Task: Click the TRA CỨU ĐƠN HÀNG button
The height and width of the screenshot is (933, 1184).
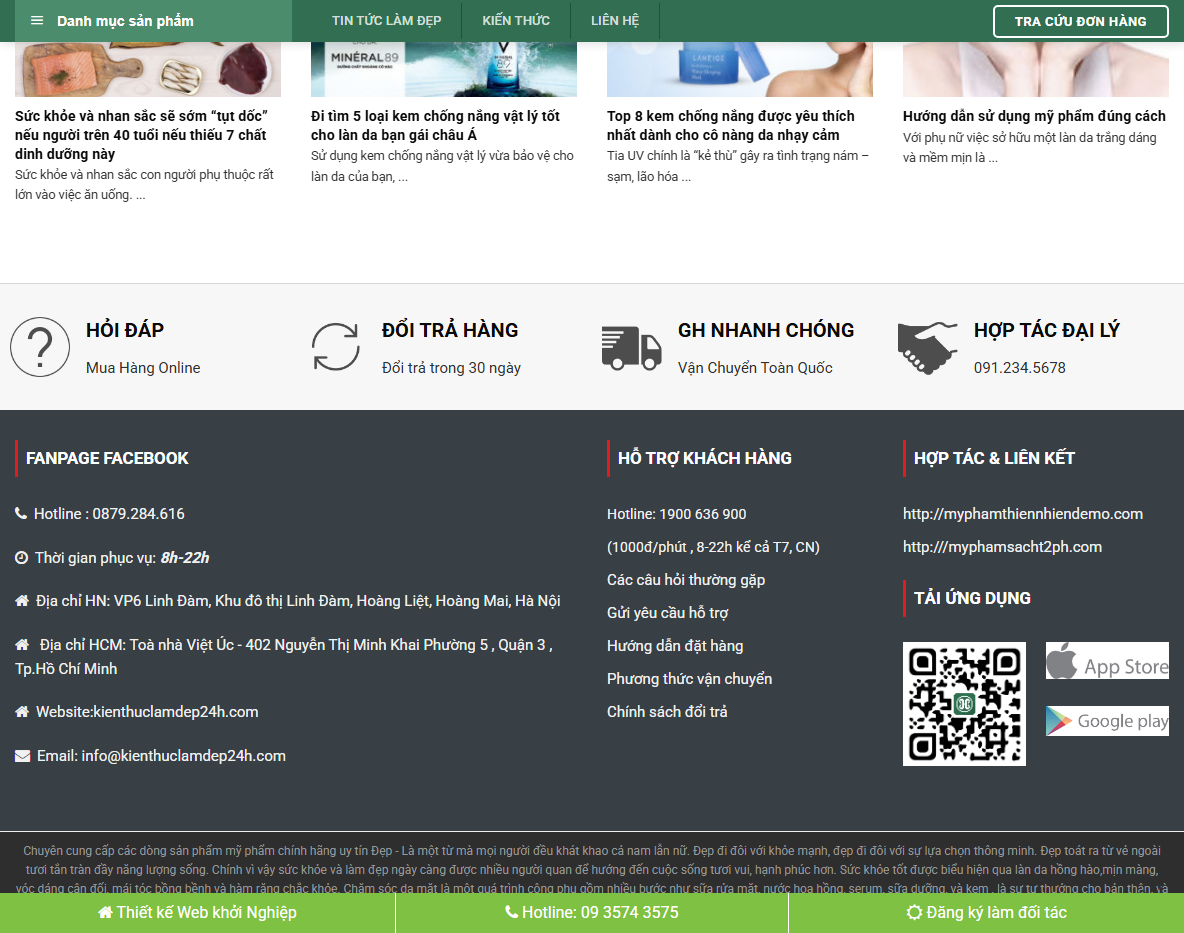Action: tap(1080, 20)
